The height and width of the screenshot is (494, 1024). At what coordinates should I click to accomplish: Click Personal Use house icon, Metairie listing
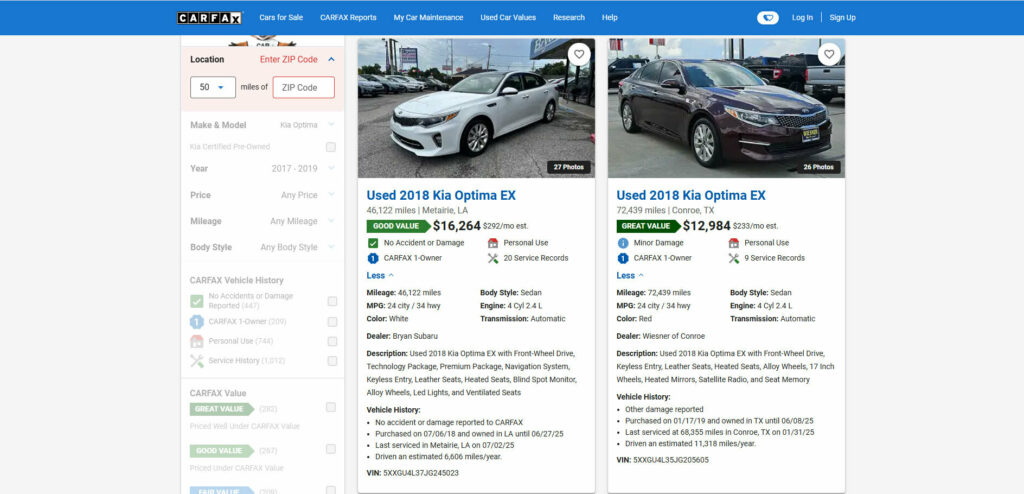[x=492, y=242]
